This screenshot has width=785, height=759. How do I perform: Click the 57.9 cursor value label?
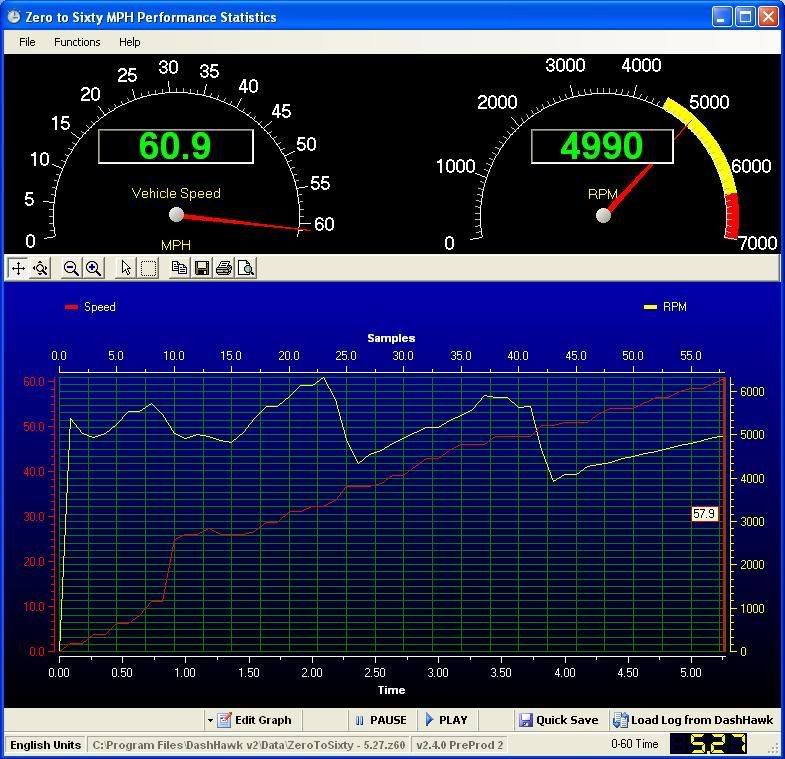point(704,514)
